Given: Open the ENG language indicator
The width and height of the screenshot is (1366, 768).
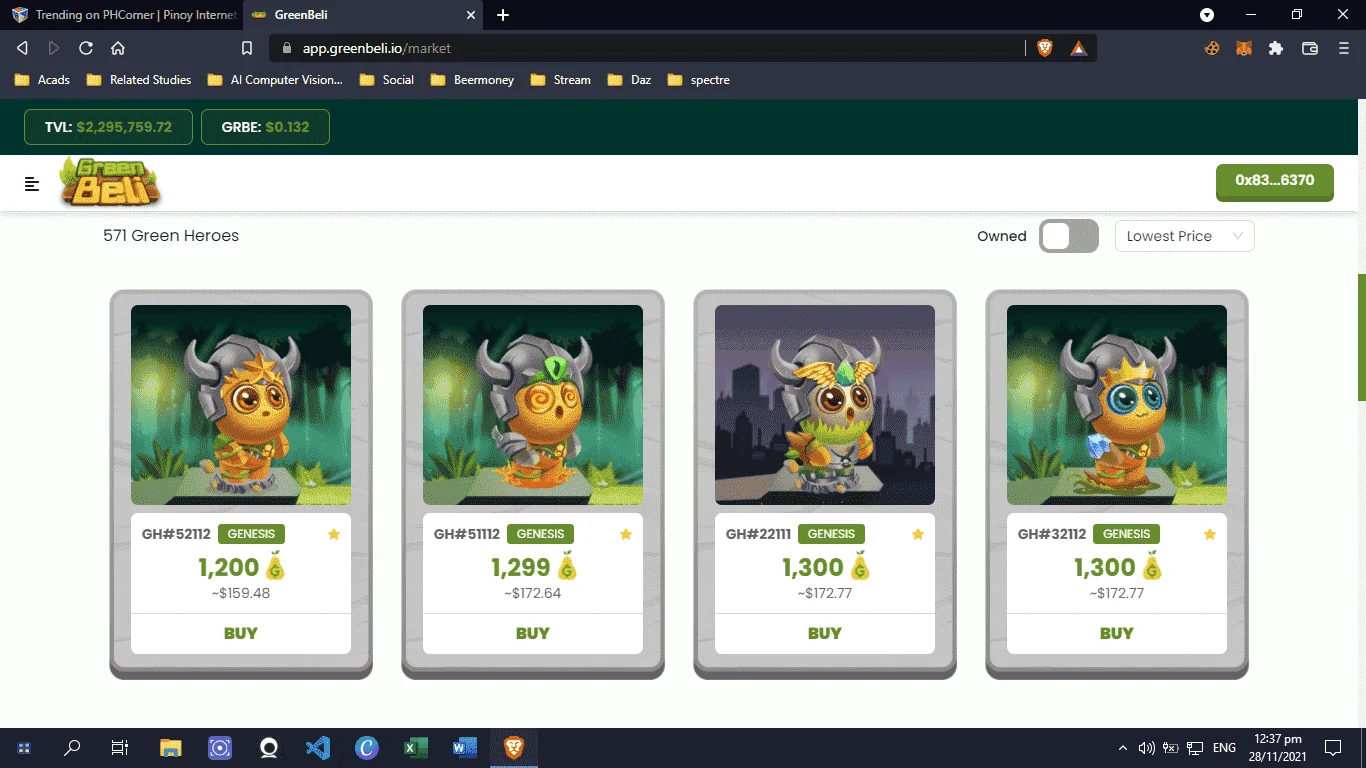Looking at the screenshot, I should click(x=1224, y=748).
